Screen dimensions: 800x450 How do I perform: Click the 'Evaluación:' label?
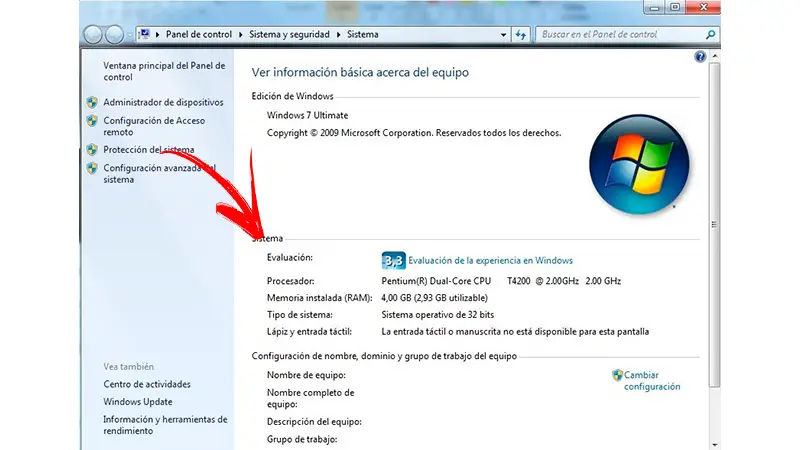(x=289, y=258)
